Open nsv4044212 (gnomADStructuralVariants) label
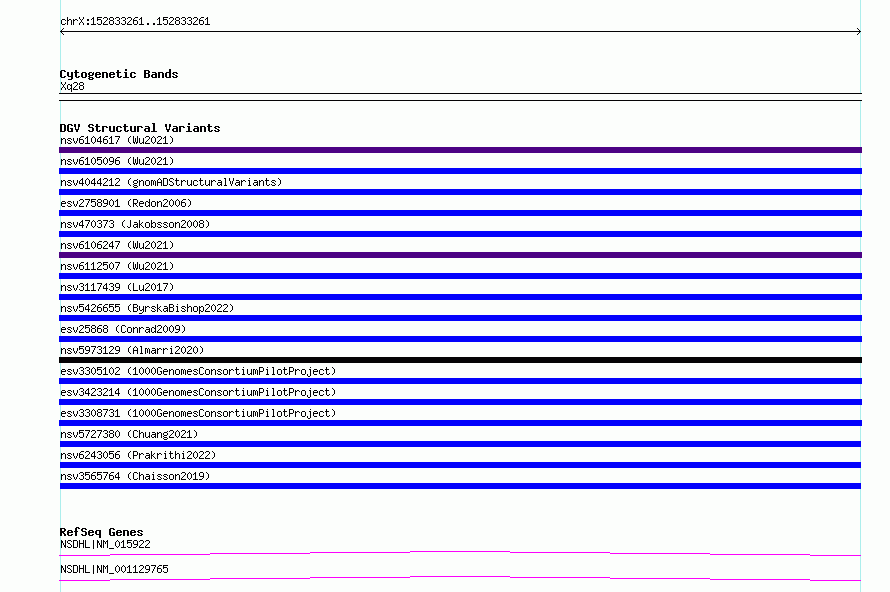This screenshot has width=890, height=592. click(x=171, y=182)
